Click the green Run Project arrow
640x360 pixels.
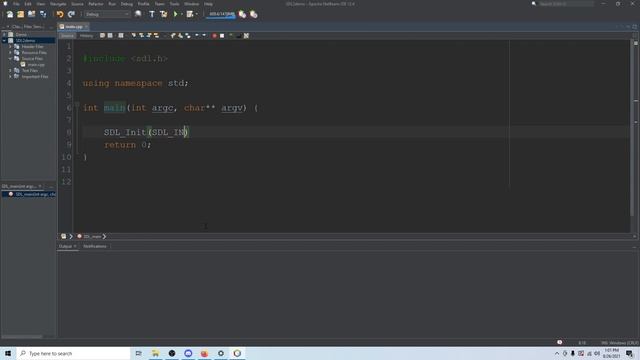[176, 14]
